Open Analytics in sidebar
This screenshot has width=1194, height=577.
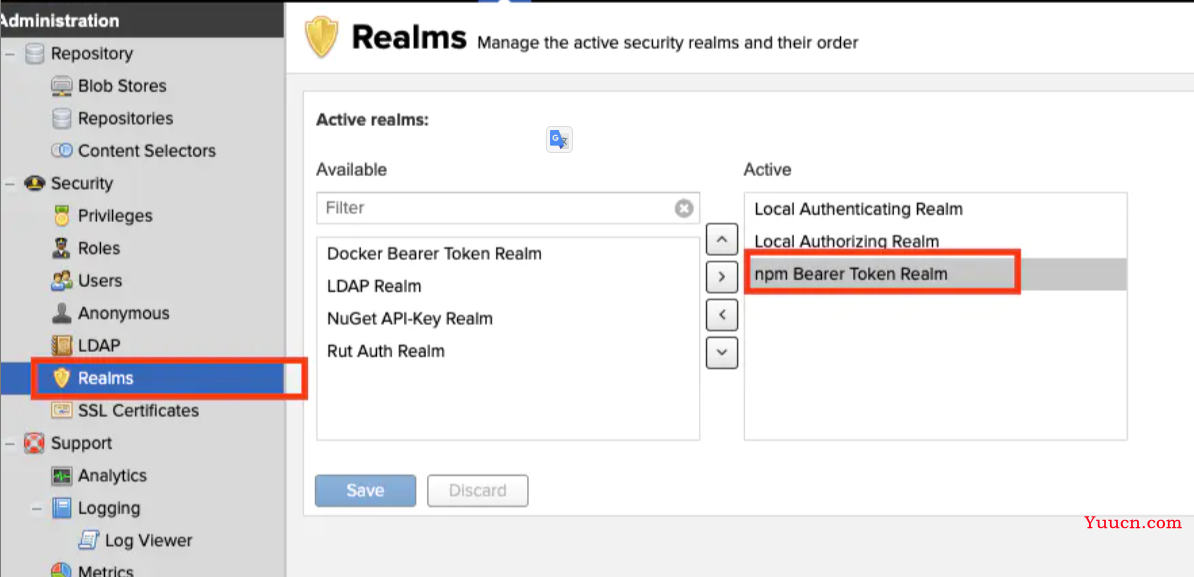click(x=113, y=476)
